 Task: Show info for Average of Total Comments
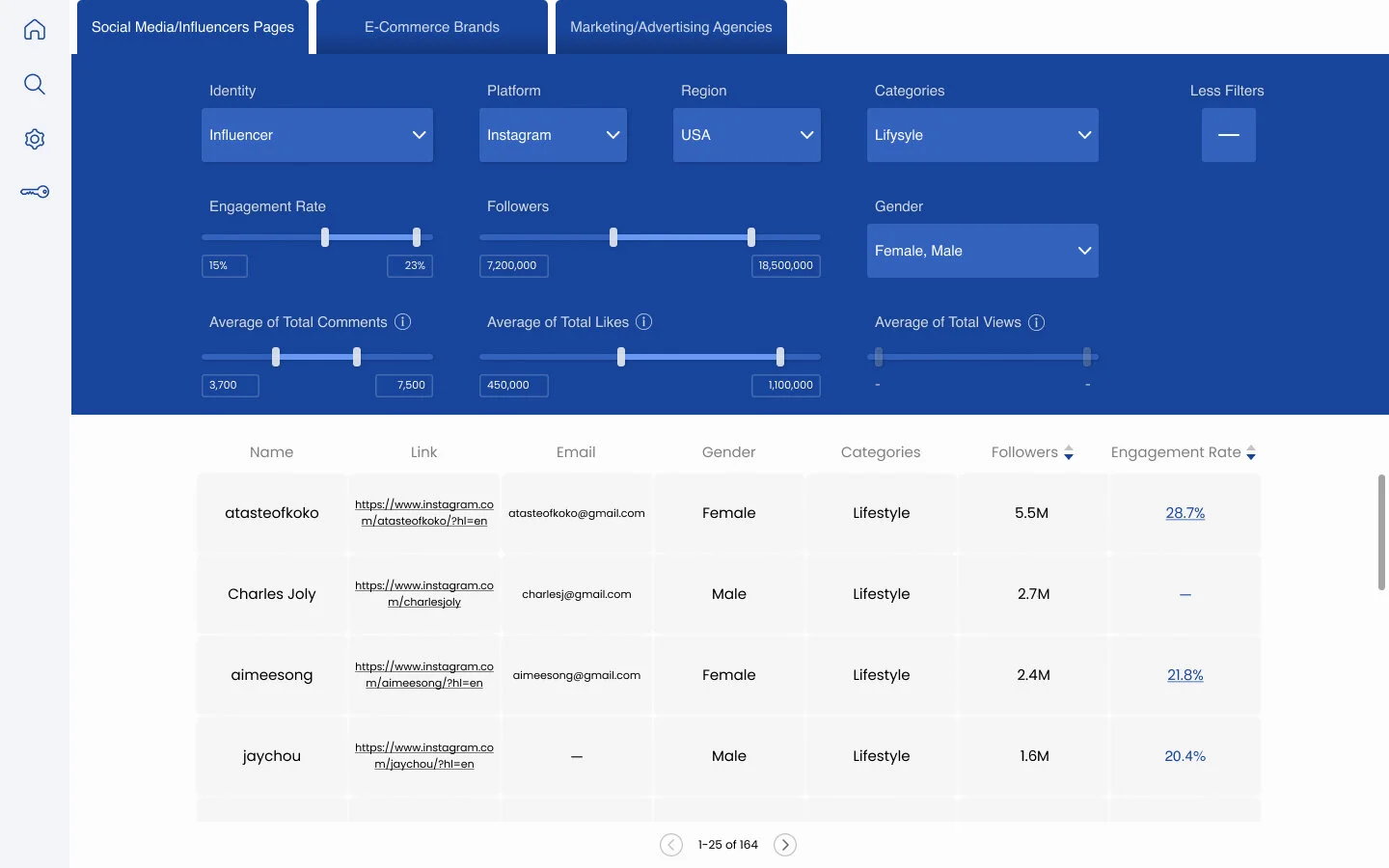coord(403,322)
